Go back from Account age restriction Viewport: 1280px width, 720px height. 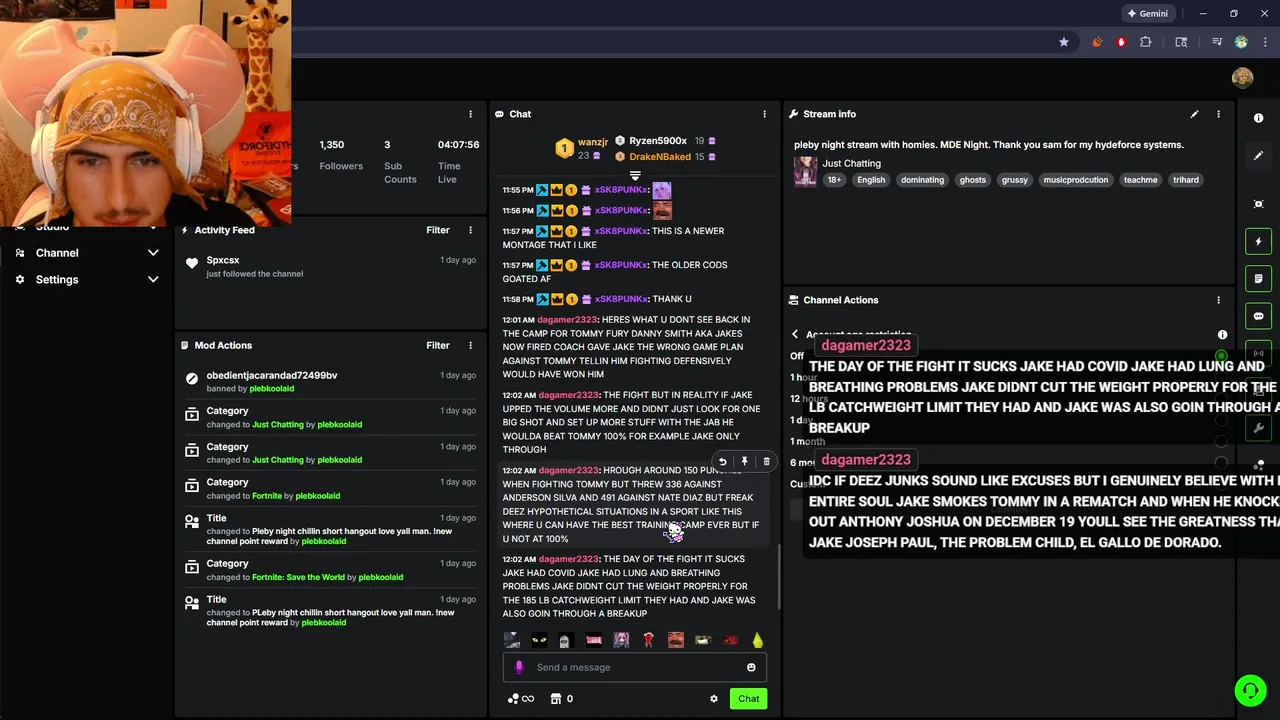coord(795,335)
